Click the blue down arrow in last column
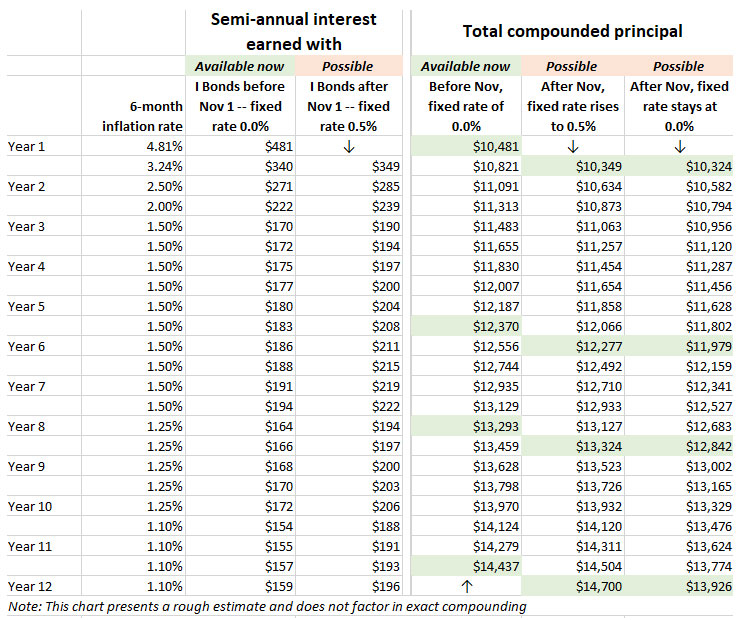The image size is (742, 620). [679, 146]
